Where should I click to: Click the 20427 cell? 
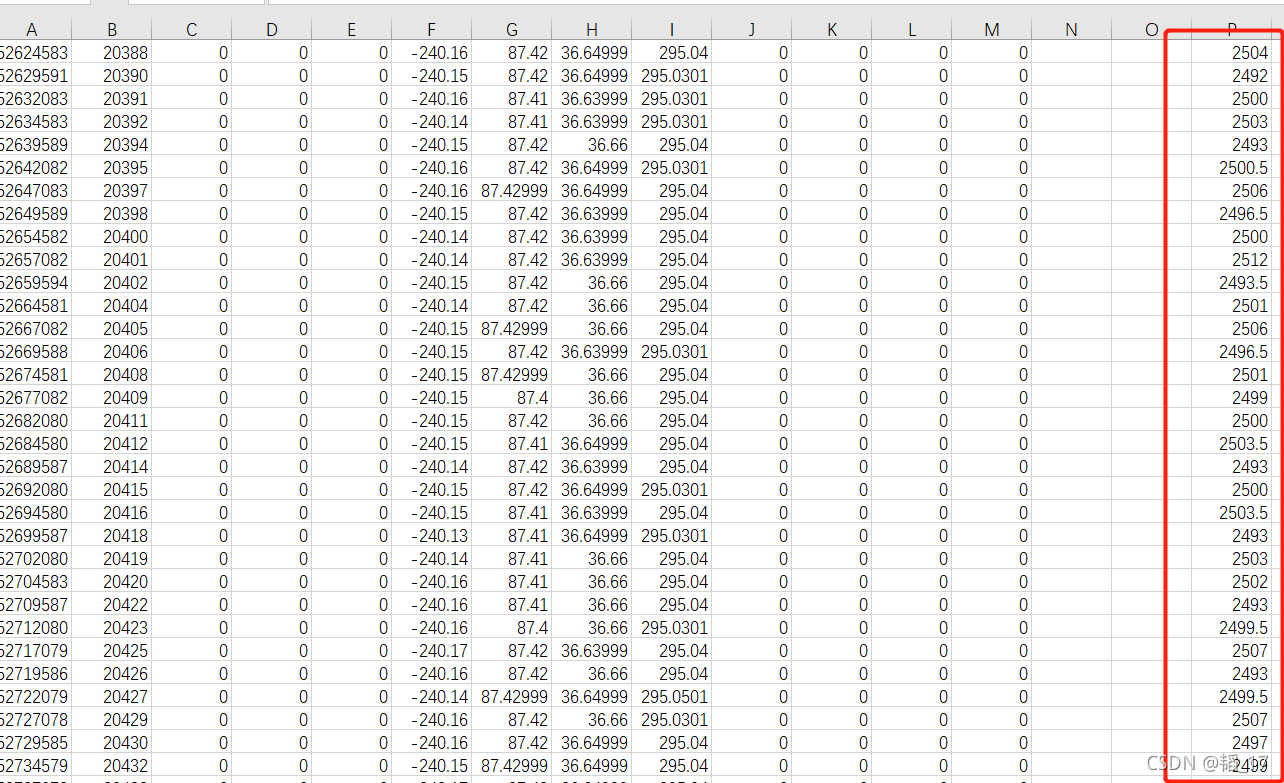111,696
